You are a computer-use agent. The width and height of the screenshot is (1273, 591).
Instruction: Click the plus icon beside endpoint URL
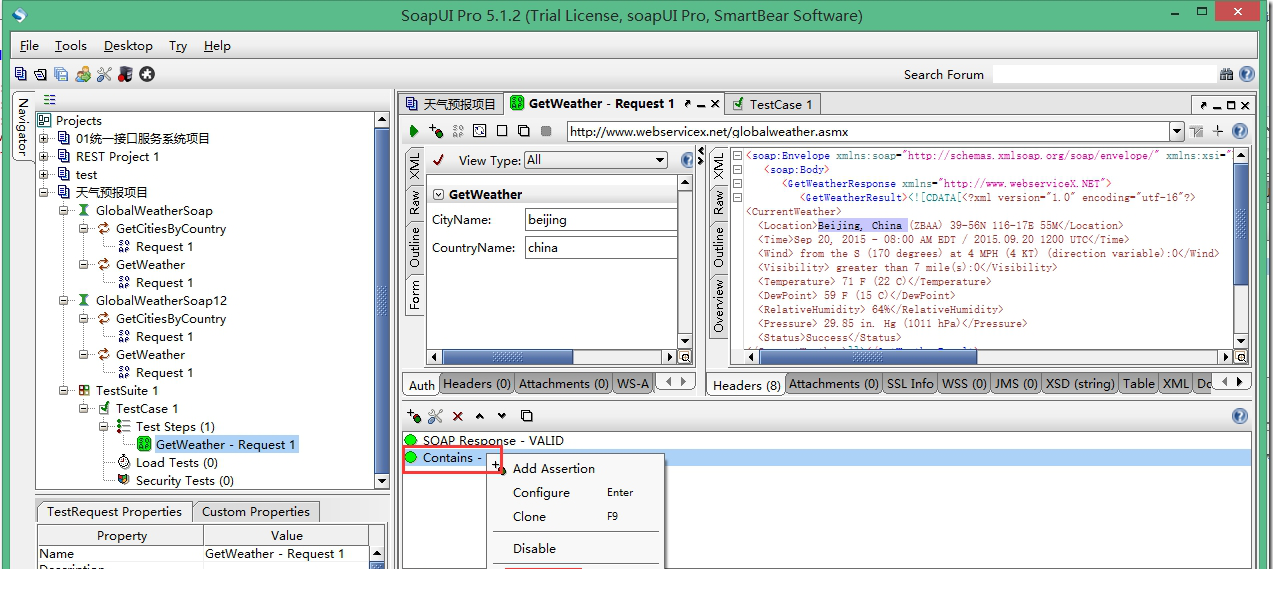pos(1218,131)
